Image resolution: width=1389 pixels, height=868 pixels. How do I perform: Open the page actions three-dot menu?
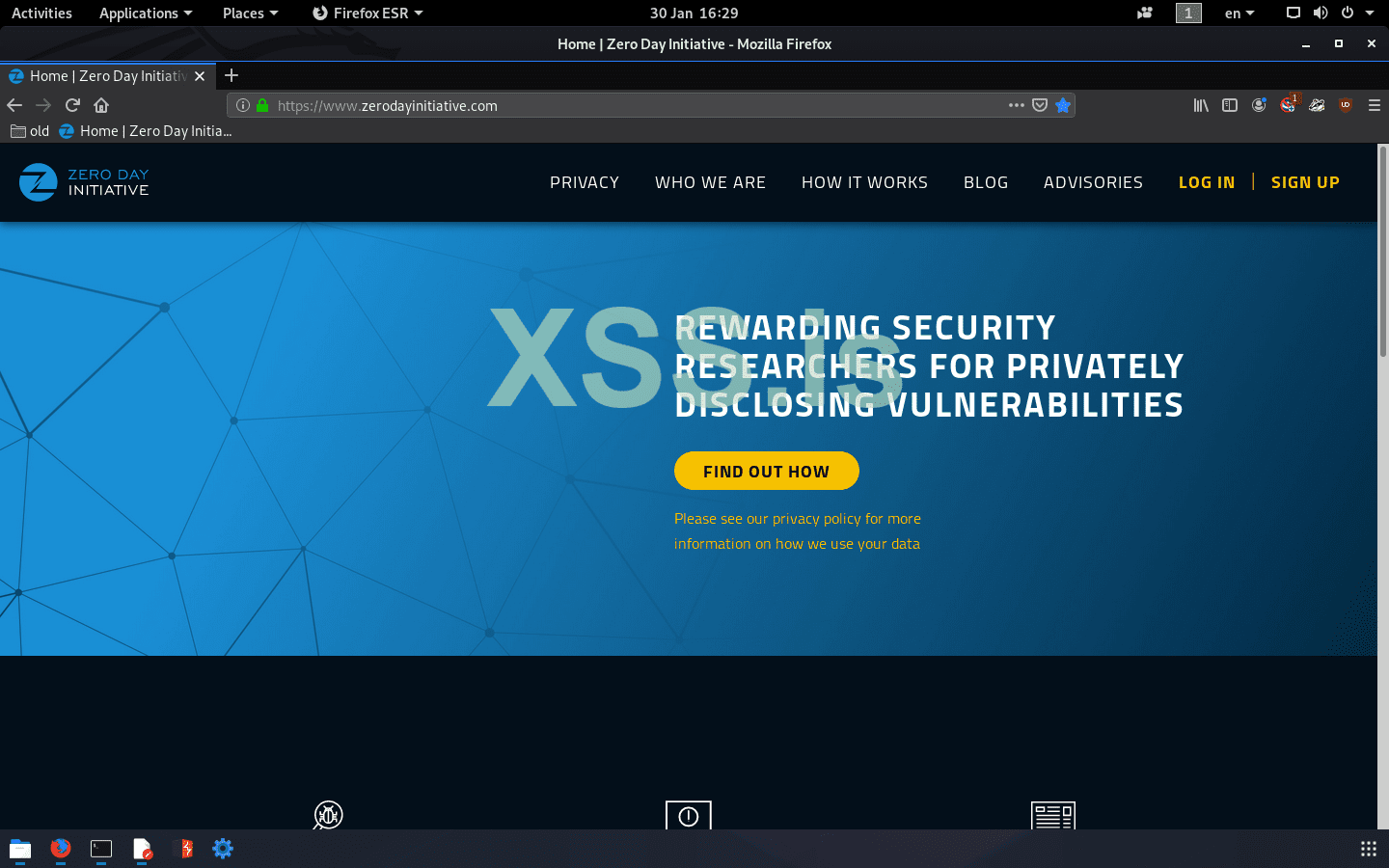coord(1016,105)
